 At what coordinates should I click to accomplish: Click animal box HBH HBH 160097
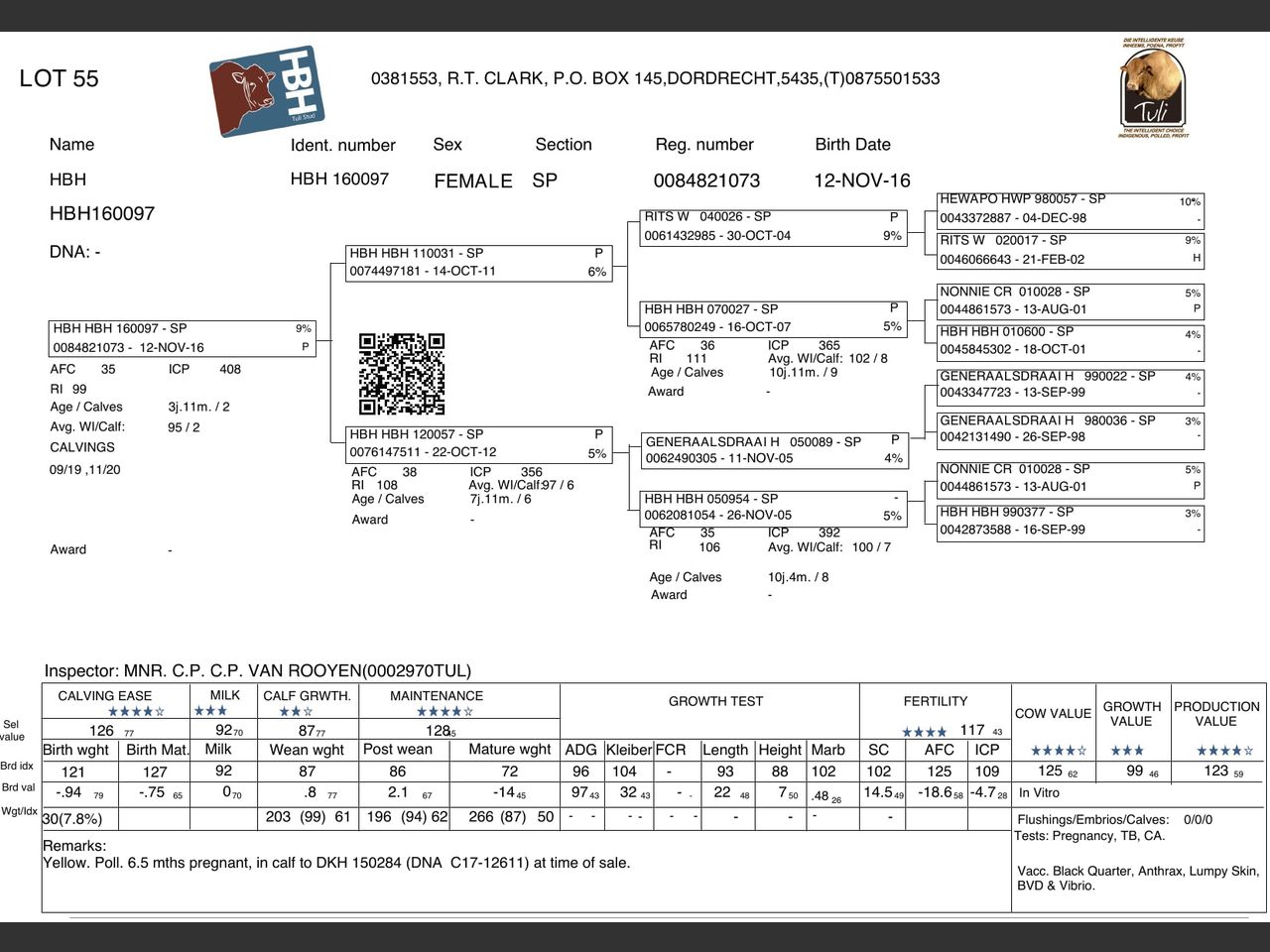[183, 338]
